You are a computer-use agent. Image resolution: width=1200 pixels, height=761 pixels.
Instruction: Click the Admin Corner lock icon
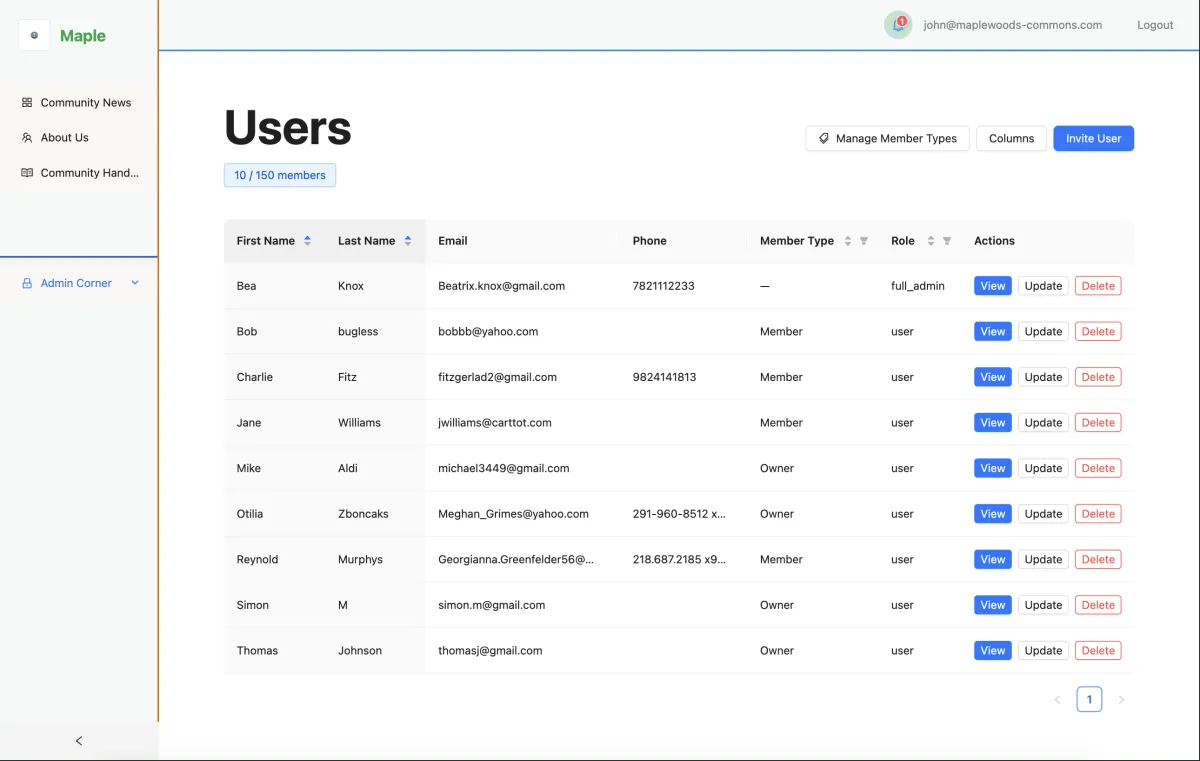tap(26, 282)
